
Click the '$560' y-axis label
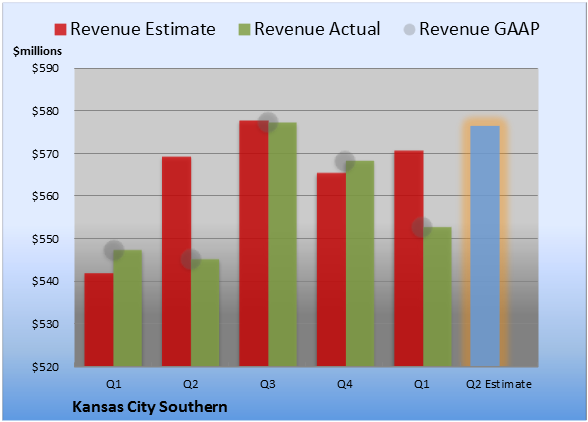(x=45, y=196)
